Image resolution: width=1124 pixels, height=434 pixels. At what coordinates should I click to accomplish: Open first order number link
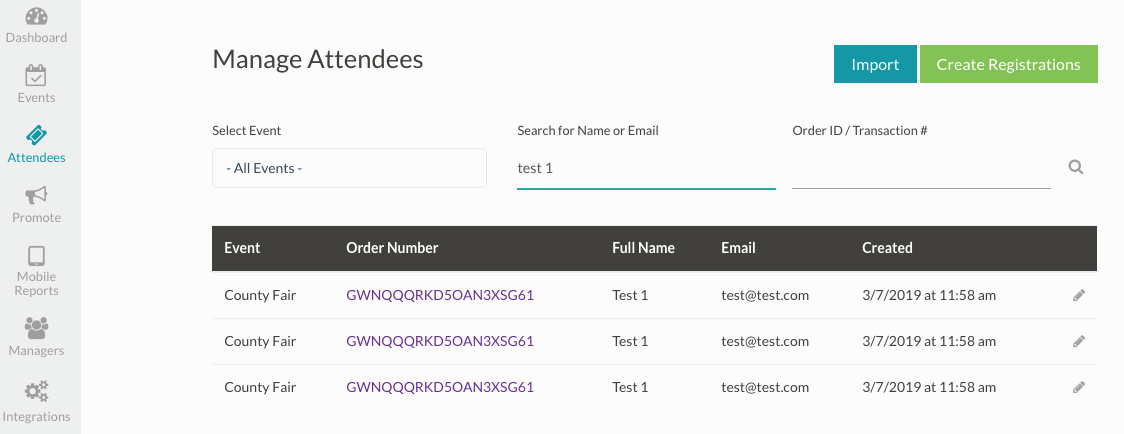coord(440,295)
